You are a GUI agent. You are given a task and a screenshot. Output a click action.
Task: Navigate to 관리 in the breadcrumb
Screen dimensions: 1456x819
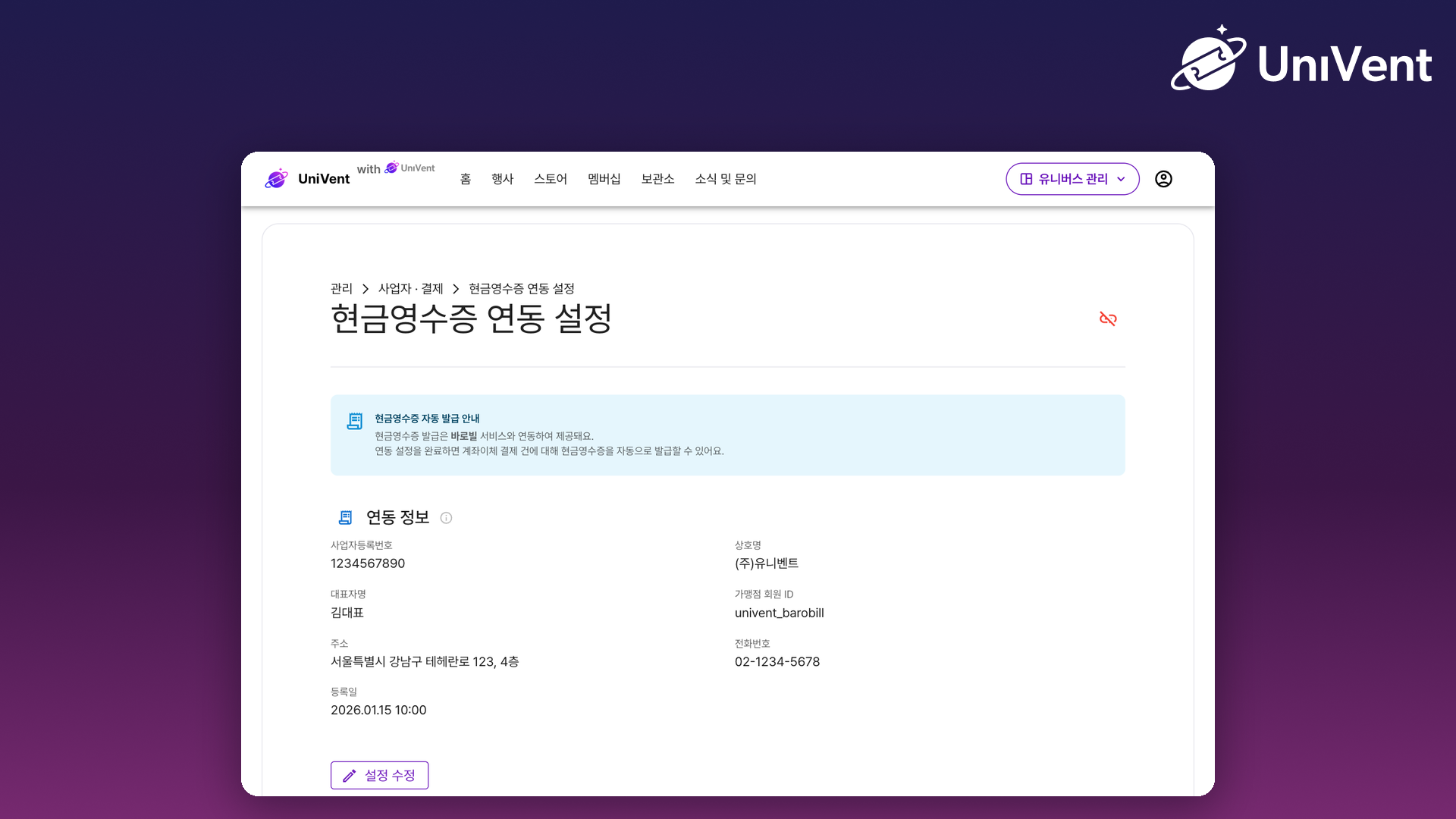click(x=341, y=289)
